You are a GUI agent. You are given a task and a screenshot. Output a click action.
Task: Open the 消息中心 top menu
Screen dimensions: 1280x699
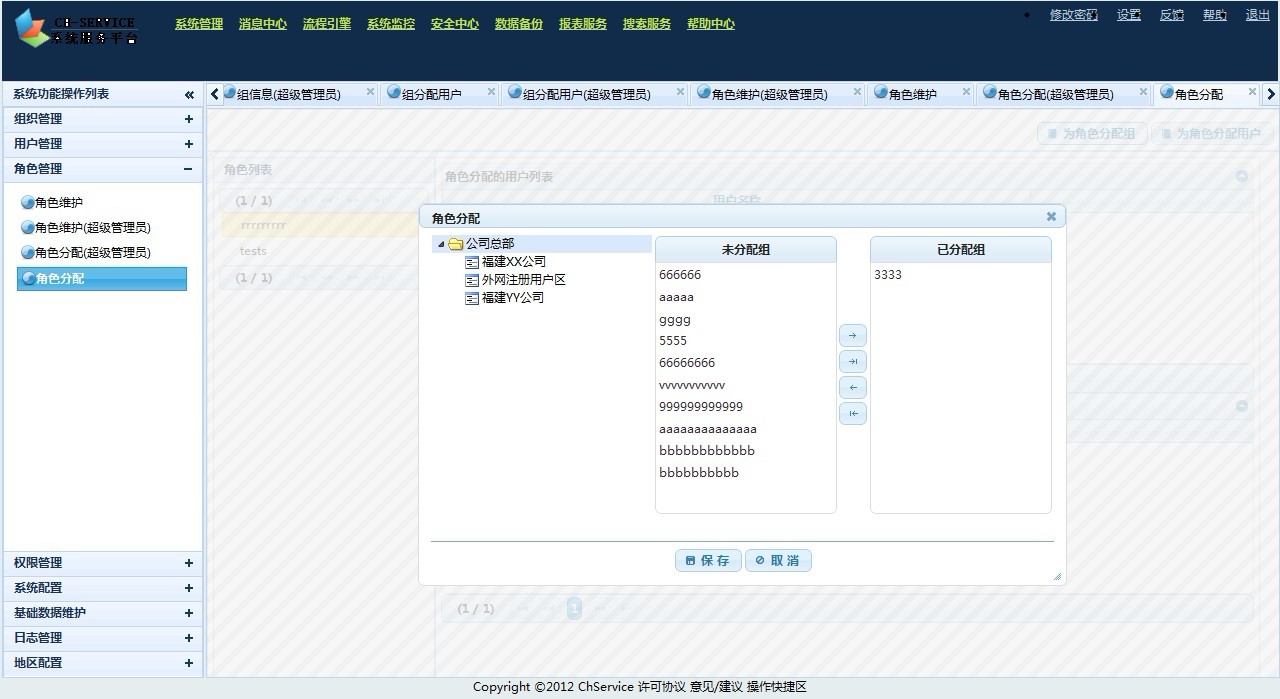[263, 24]
